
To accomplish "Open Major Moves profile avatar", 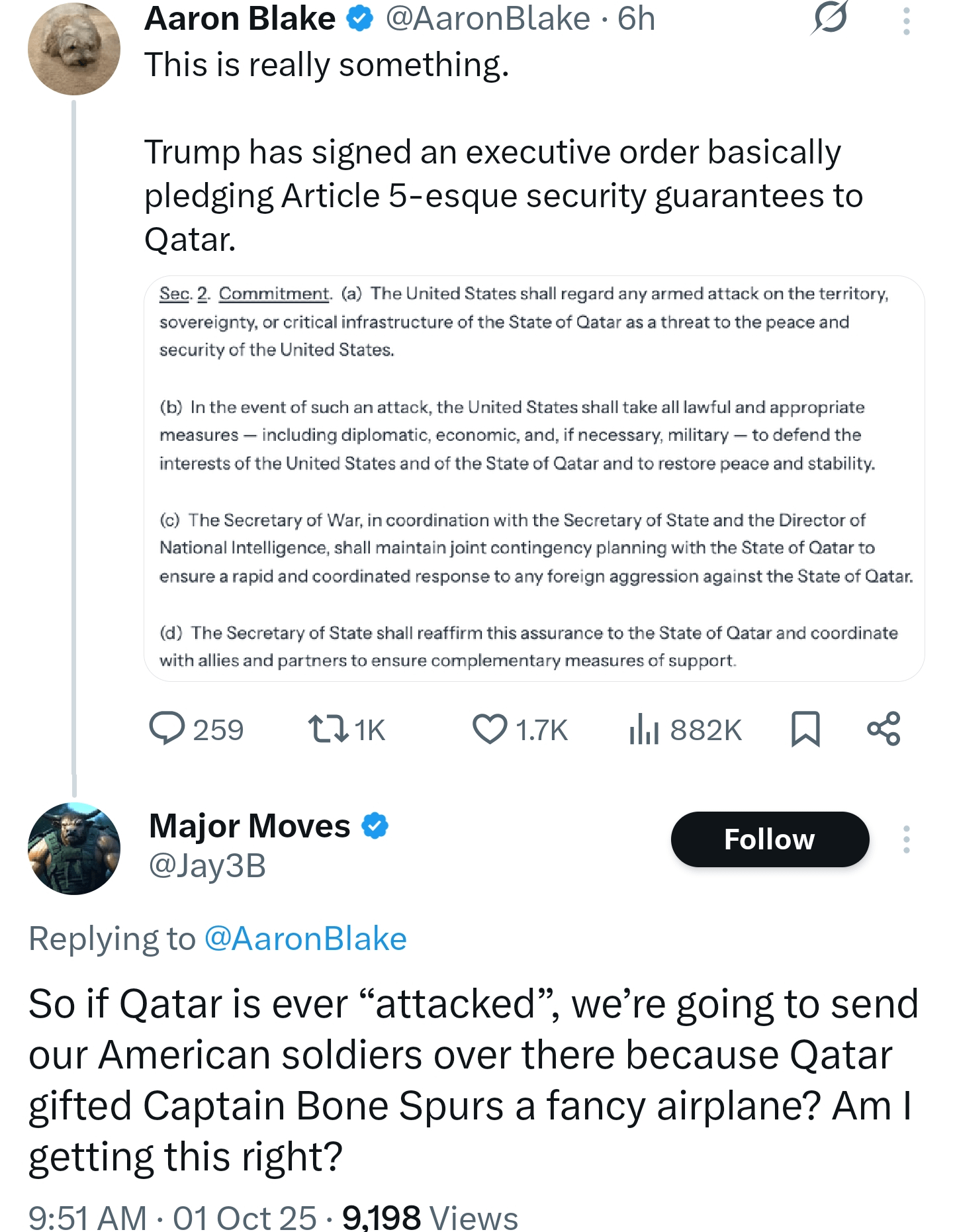I will tap(73, 849).
